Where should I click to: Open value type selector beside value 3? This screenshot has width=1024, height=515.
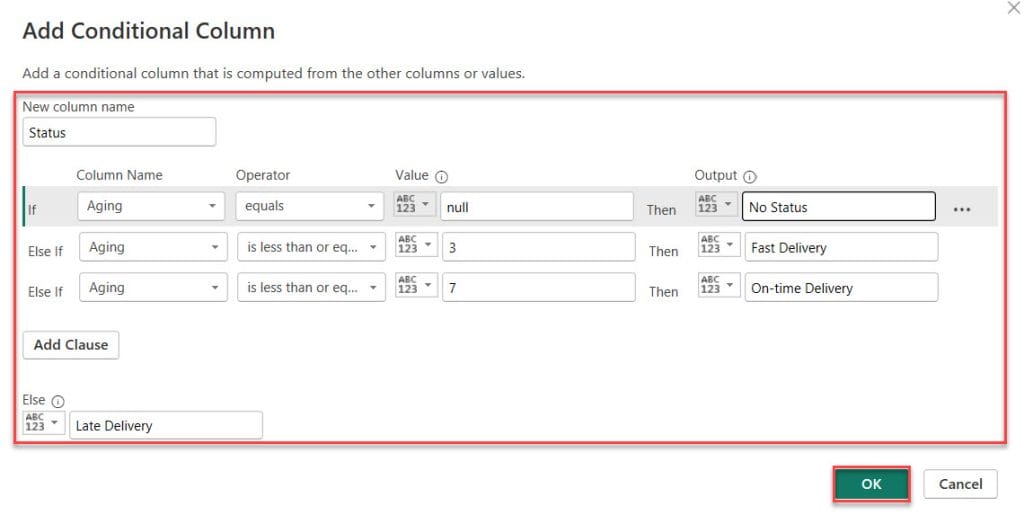(x=416, y=245)
